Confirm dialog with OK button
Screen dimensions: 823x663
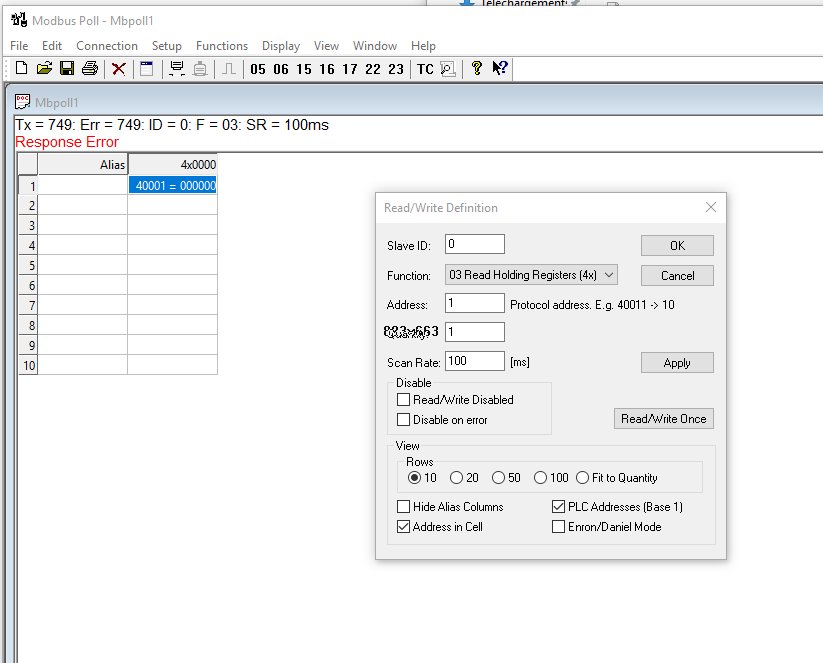click(677, 245)
